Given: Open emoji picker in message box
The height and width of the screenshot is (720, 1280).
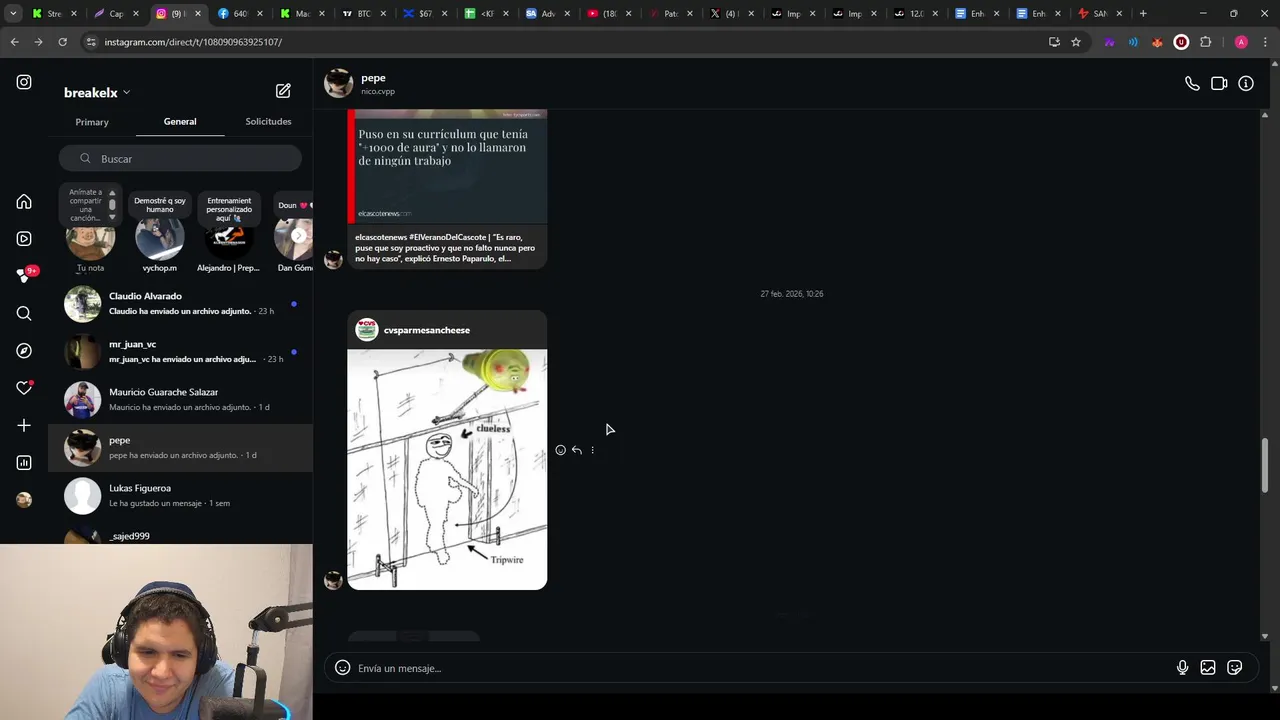Looking at the screenshot, I should [x=342, y=668].
